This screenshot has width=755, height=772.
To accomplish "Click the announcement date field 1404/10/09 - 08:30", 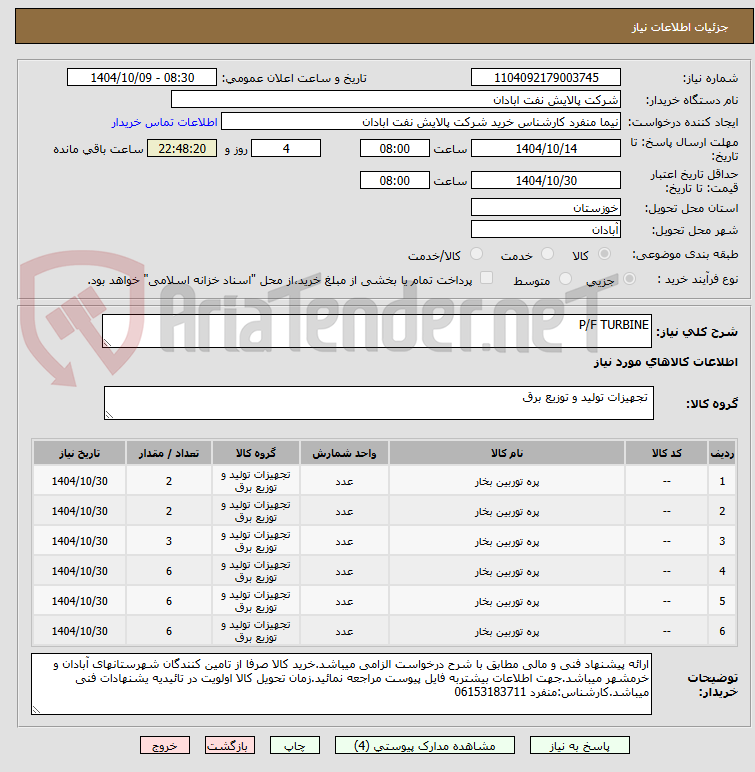I will point(142,78).
